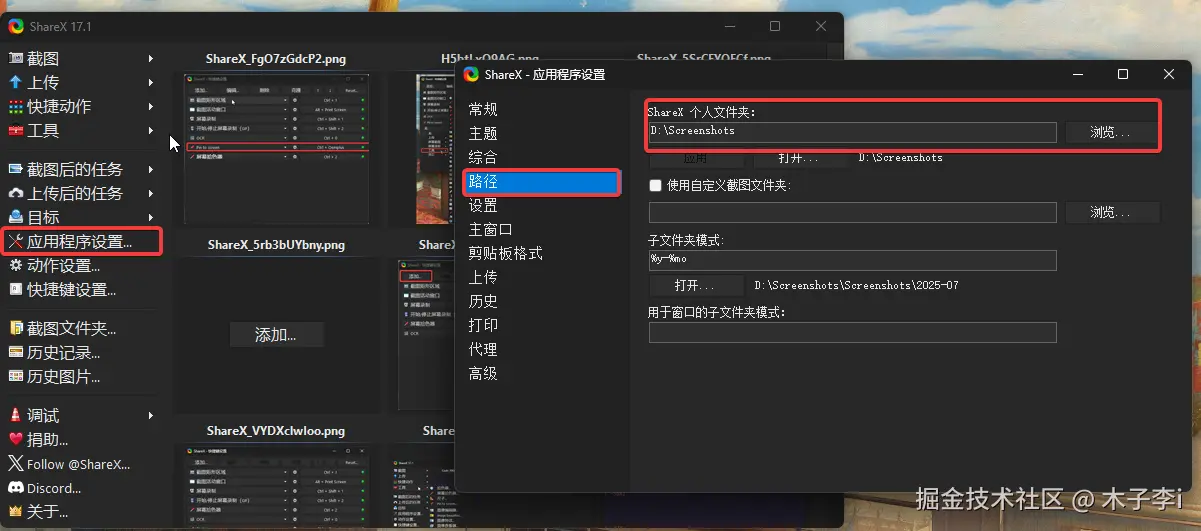Enable the 使用自定义截图文件夹 checkbox
The width and height of the screenshot is (1201, 531).
click(x=656, y=185)
